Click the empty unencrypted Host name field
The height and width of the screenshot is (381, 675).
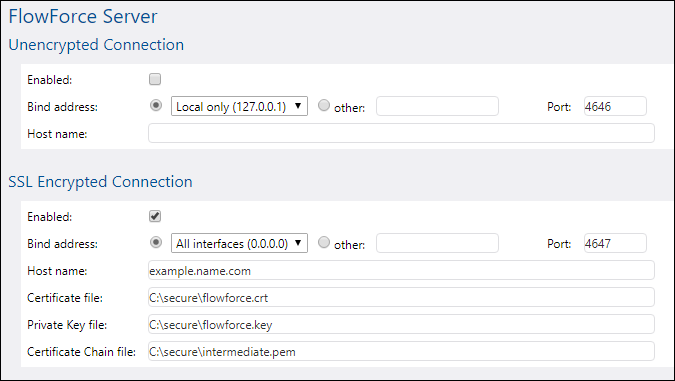point(401,133)
